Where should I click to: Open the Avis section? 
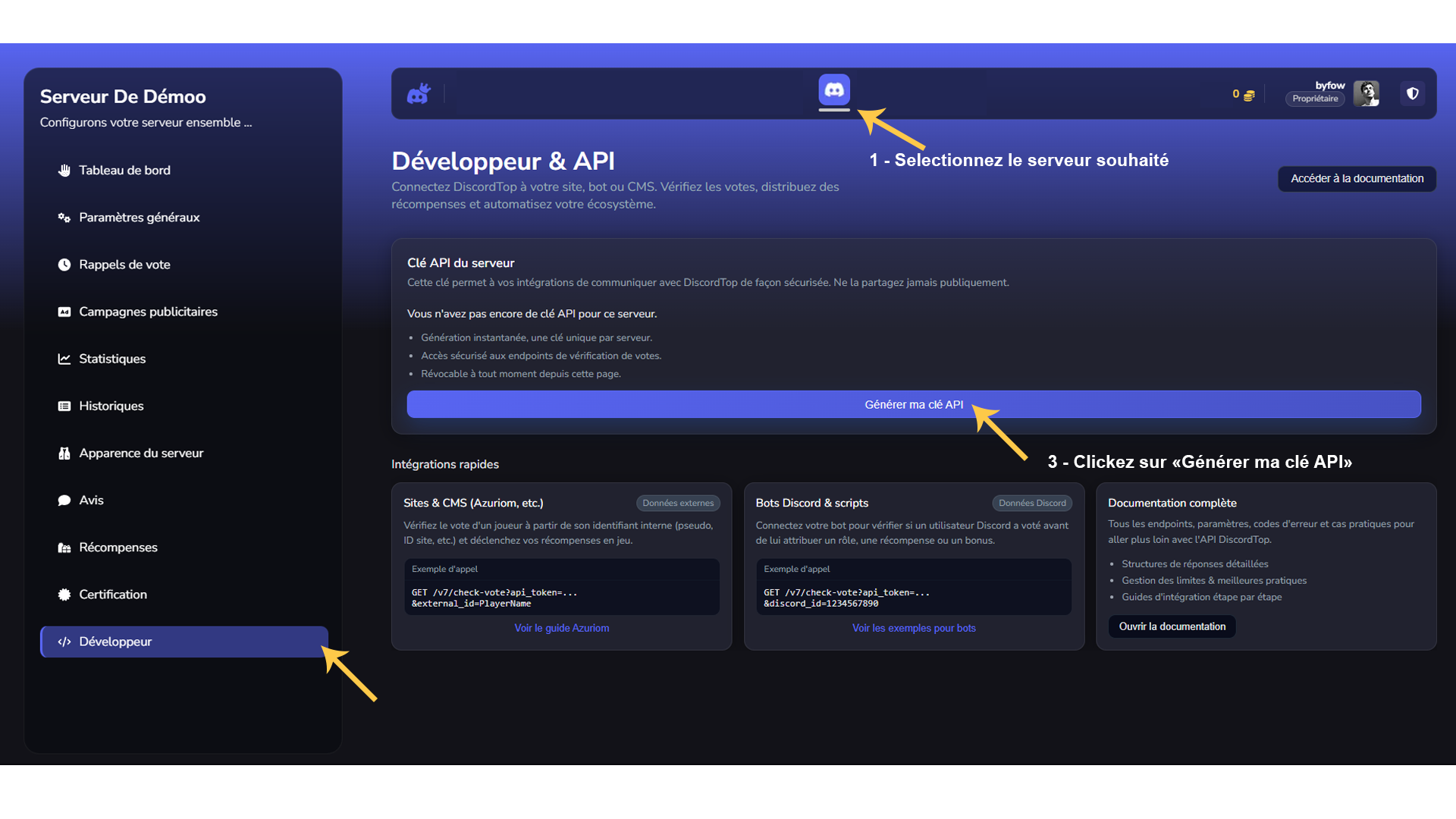click(91, 500)
